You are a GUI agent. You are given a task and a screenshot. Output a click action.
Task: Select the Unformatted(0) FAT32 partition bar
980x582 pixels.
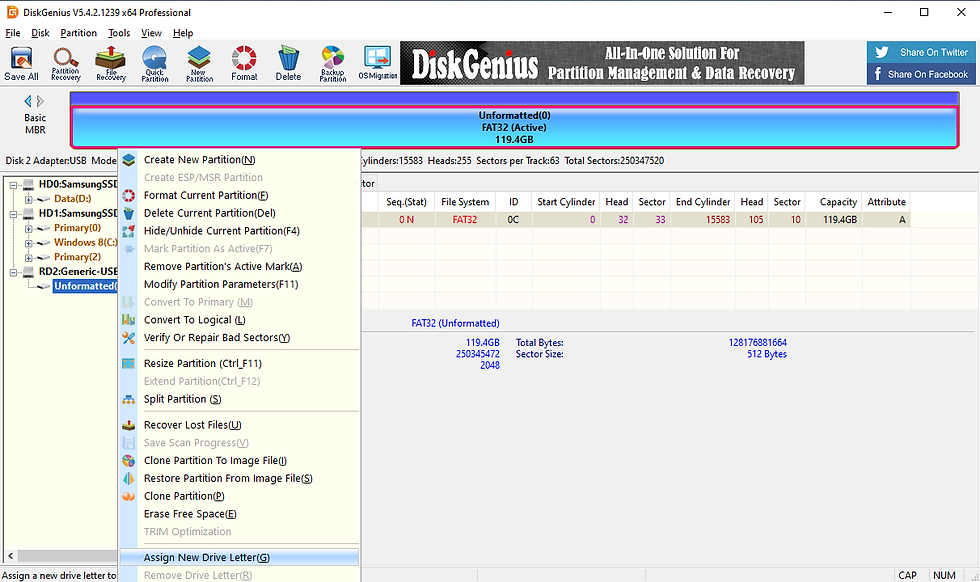point(514,128)
